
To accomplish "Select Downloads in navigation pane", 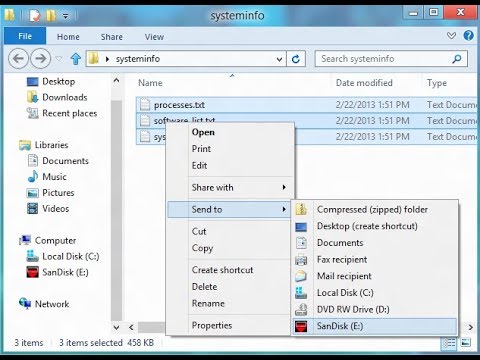I will pos(57,97).
